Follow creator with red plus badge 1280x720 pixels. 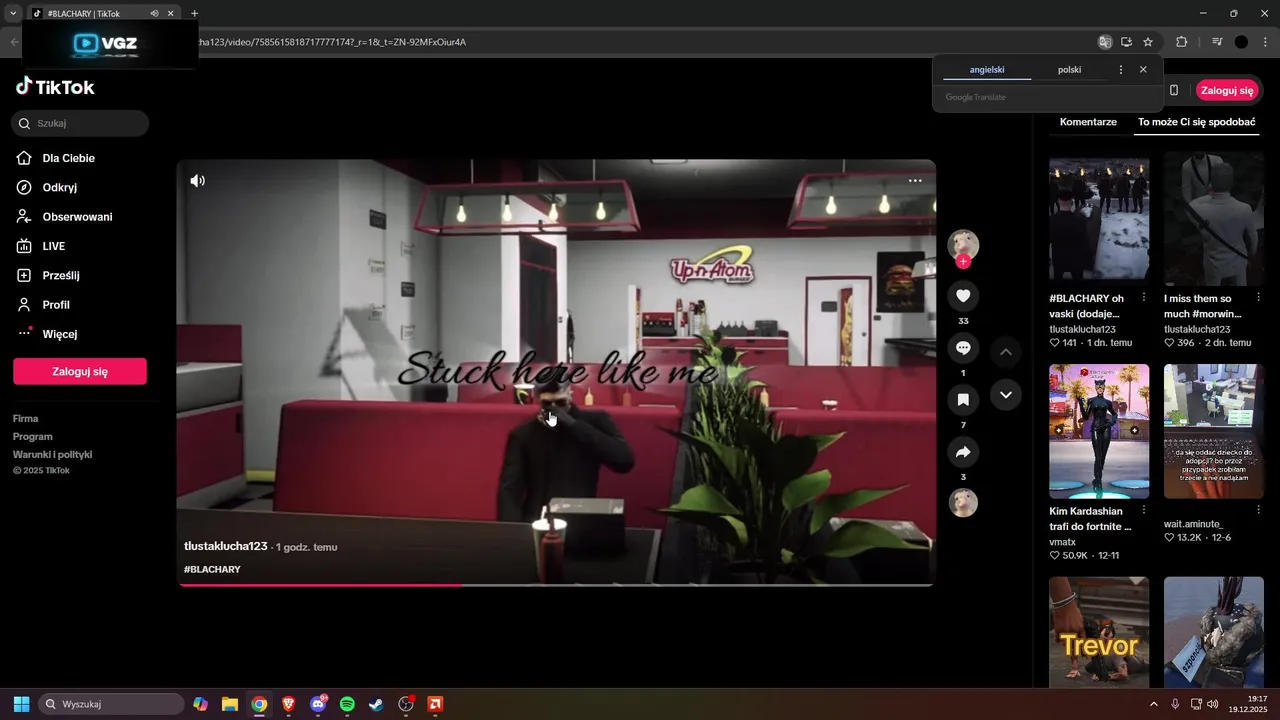(x=963, y=262)
